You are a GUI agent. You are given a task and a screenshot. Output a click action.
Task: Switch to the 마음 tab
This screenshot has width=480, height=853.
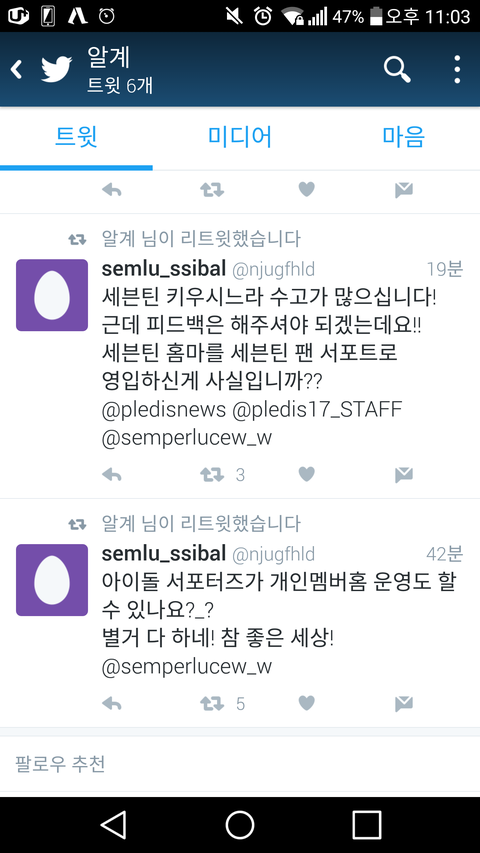pyautogui.click(x=403, y=137)
